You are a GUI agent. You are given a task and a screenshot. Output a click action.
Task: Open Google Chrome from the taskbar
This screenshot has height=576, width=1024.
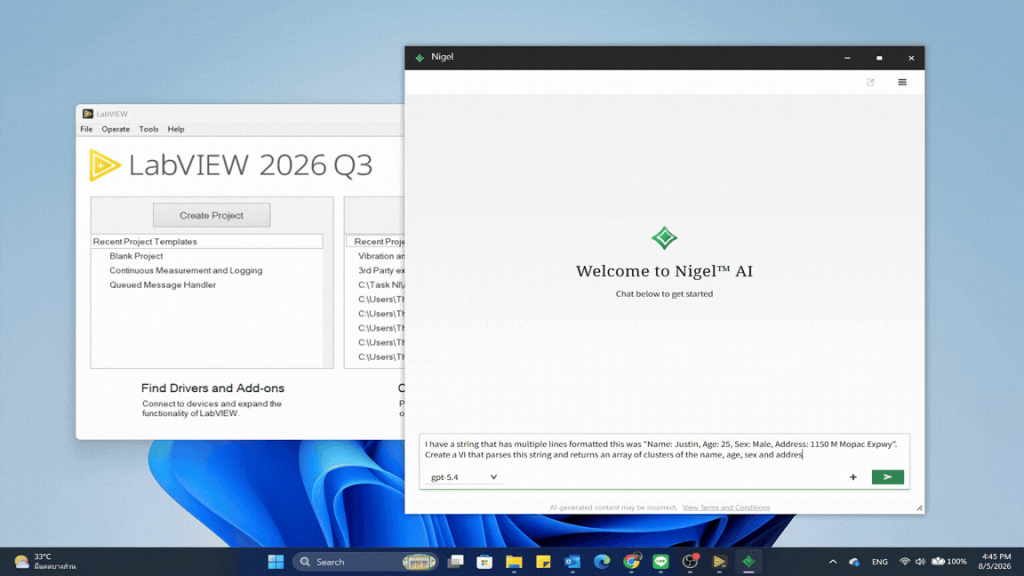tap(632, 562)
